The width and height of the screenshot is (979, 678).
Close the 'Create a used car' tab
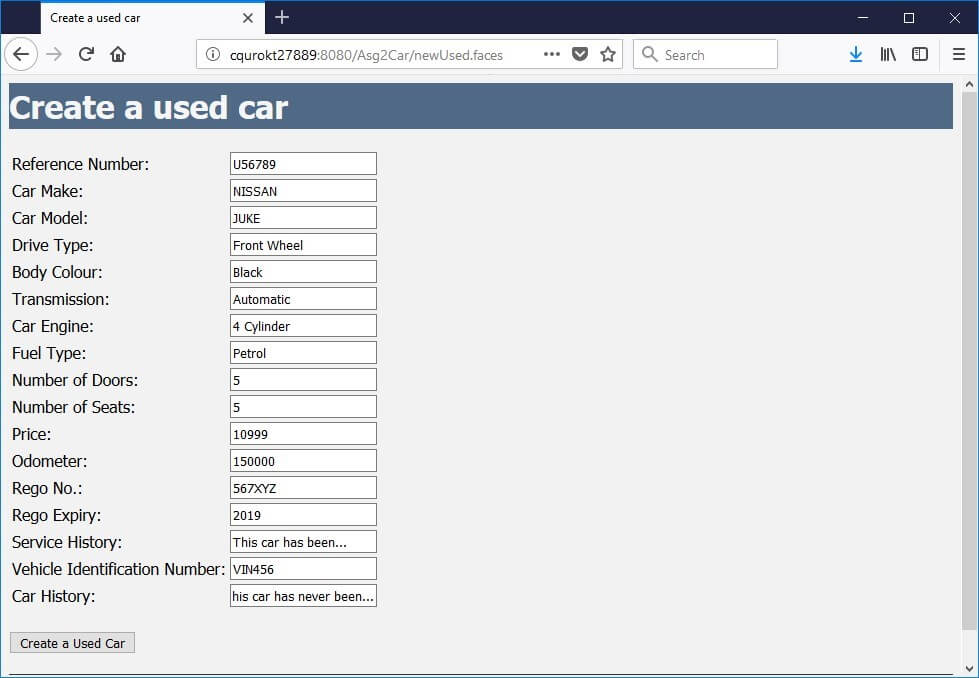[248, 18]
